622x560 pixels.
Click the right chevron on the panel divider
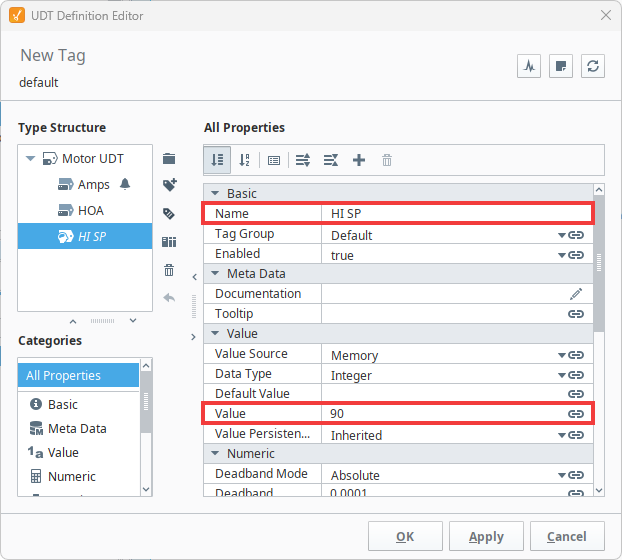point(194,337)
